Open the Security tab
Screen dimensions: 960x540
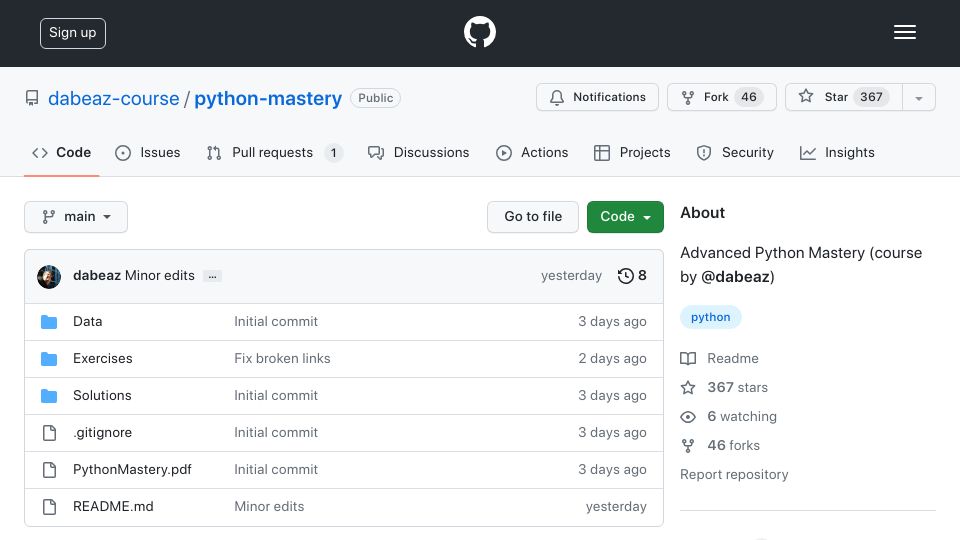tap(735, 152)
